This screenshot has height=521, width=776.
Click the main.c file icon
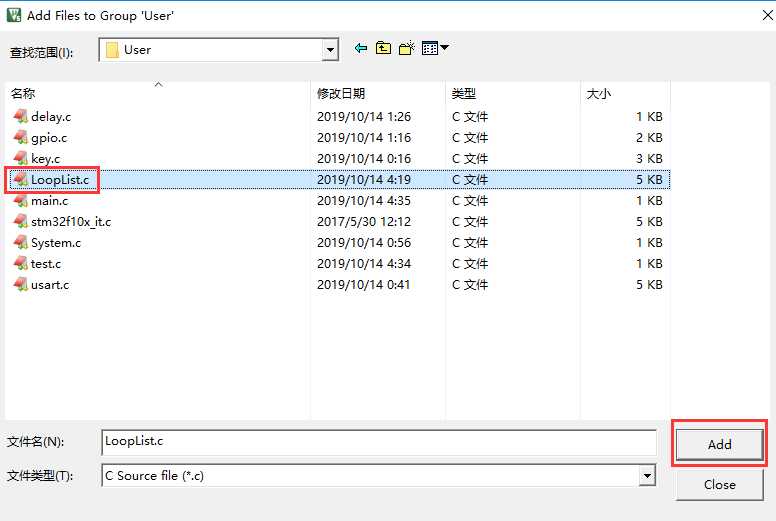pyautogui.click(x=20, y=200)
